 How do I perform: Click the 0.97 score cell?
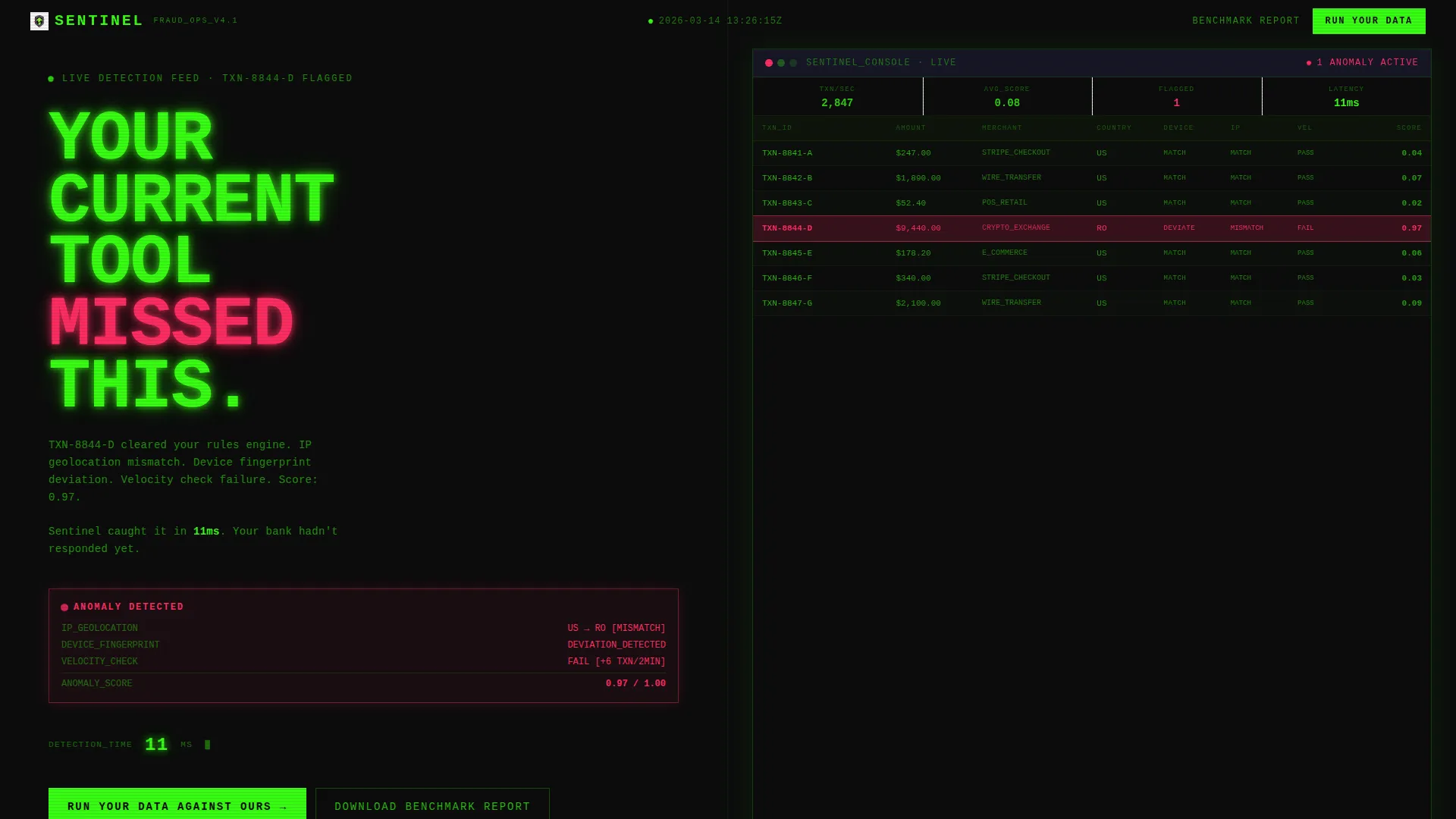(1412, 228)
